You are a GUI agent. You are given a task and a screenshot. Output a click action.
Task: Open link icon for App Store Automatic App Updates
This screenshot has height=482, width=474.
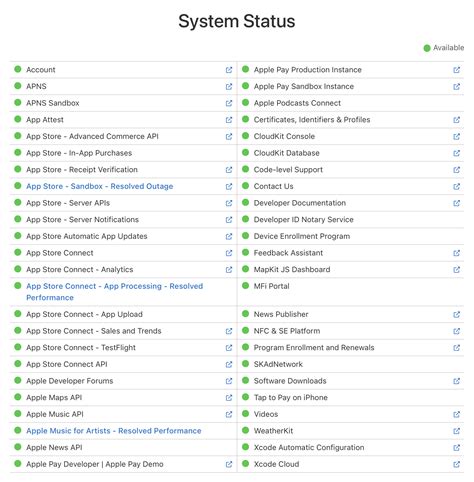pyautogui.click(x=229, y=236)
